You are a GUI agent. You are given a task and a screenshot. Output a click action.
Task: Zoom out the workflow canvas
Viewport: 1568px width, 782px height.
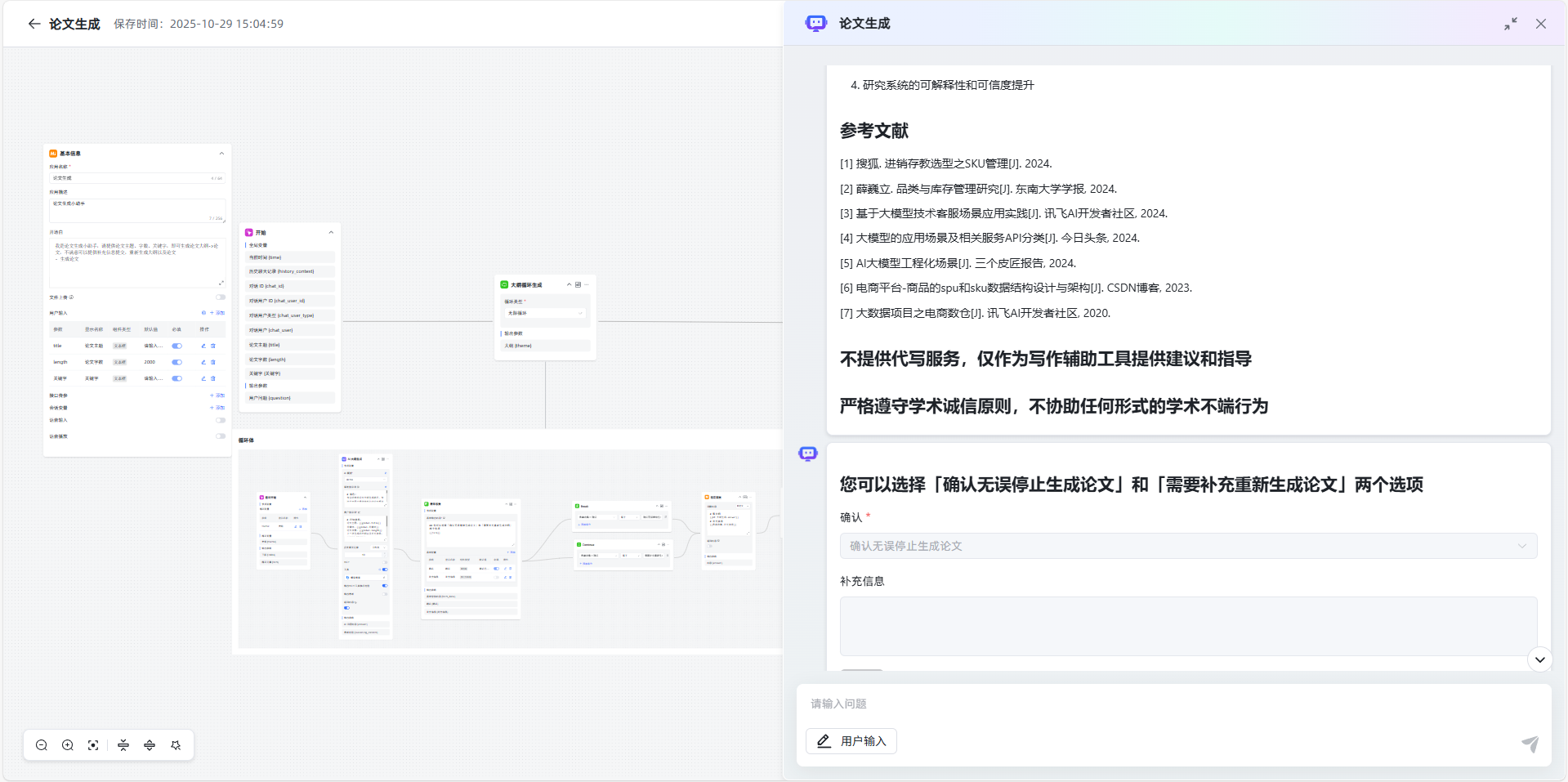point(41,745)
